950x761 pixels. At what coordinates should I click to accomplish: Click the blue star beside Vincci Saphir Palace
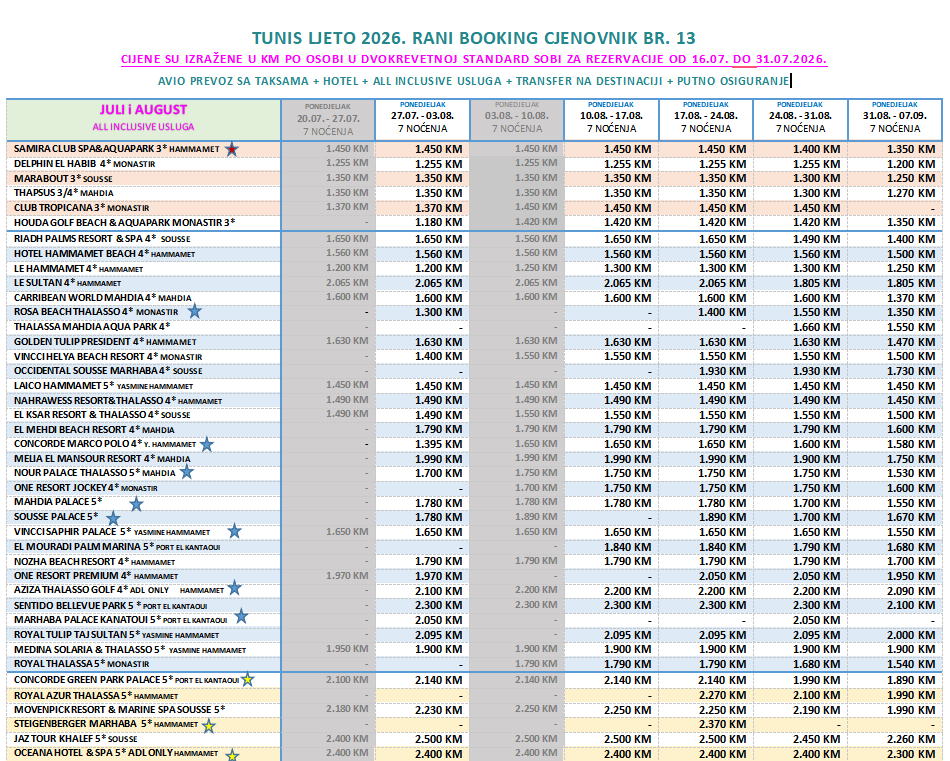[x=234, y=531]
